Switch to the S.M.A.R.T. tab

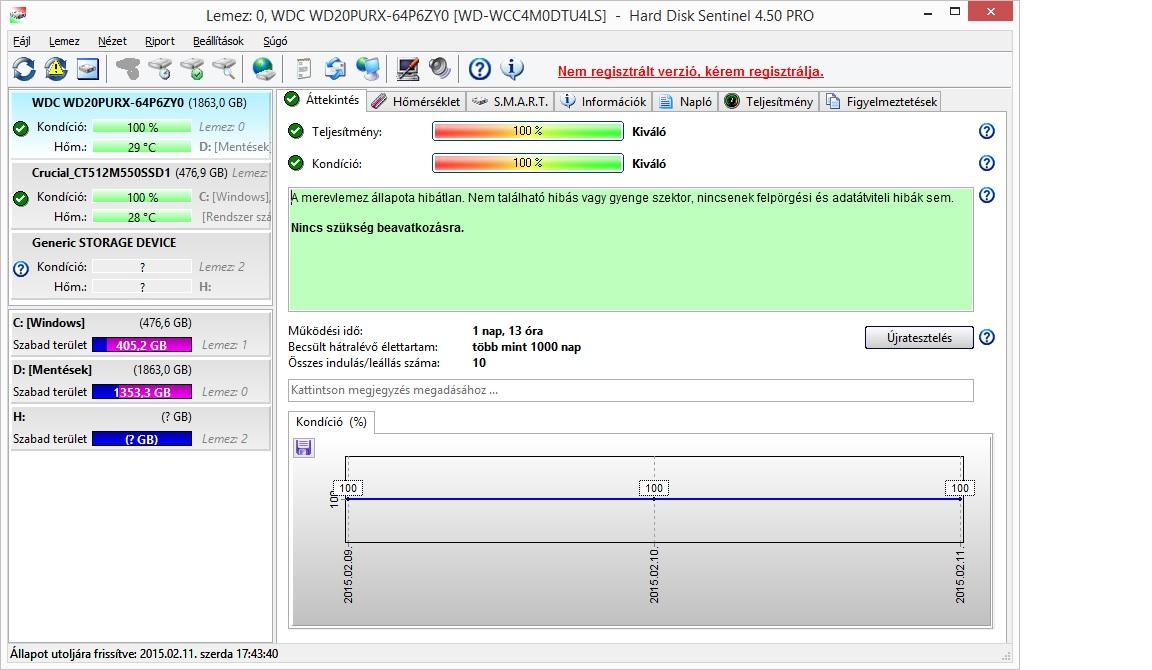click(511, 101)
